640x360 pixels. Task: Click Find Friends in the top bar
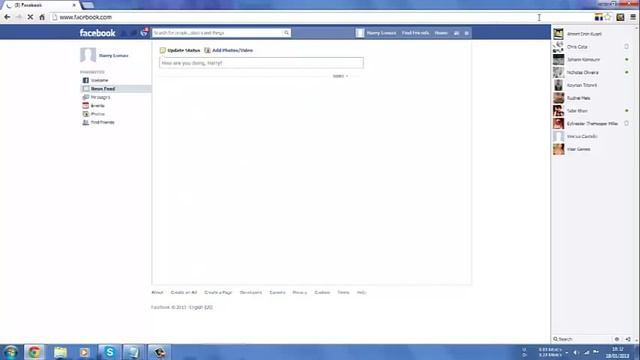[415, 33]
